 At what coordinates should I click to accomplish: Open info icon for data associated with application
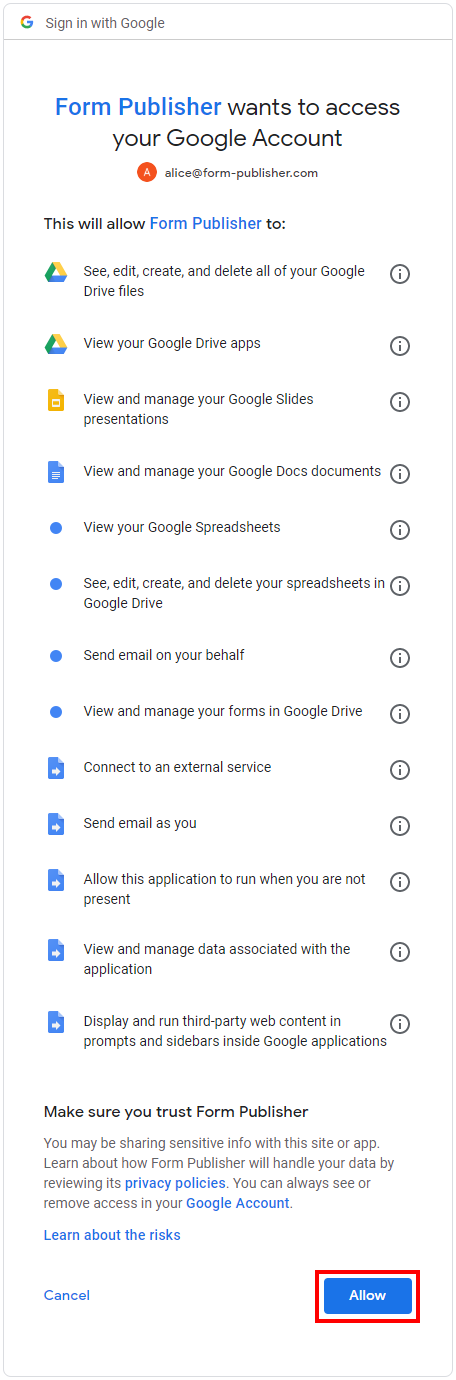point(400,952)
